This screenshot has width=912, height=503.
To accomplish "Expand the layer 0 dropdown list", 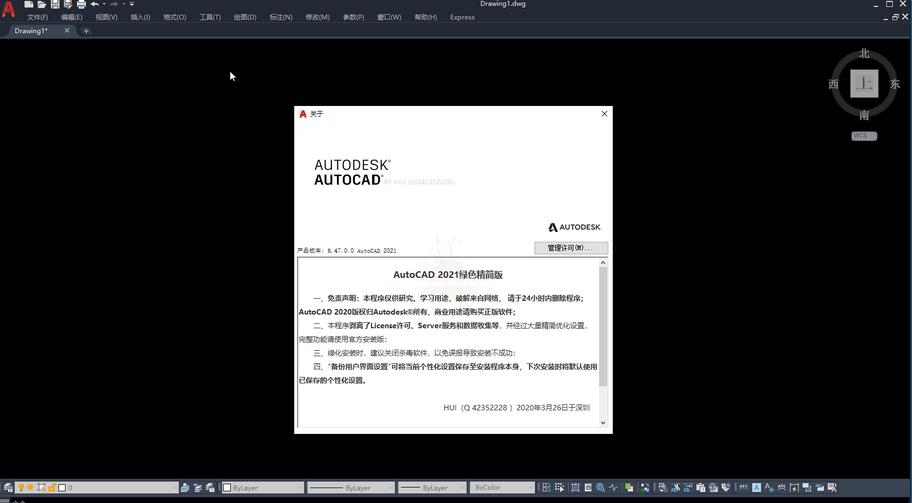I will click(x=172, y=488).
